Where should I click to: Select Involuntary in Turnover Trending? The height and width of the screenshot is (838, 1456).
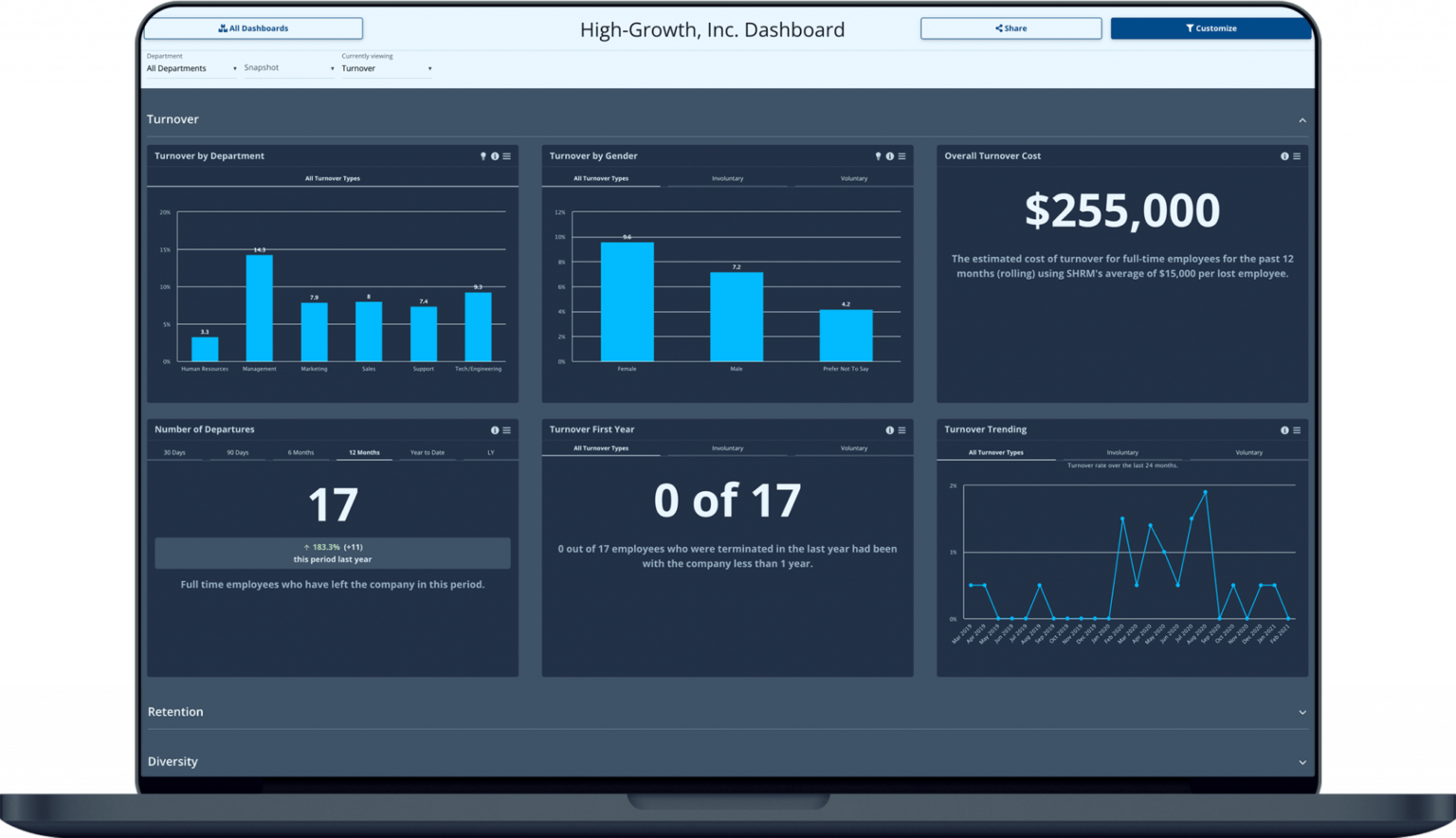tap(1122, 453)
